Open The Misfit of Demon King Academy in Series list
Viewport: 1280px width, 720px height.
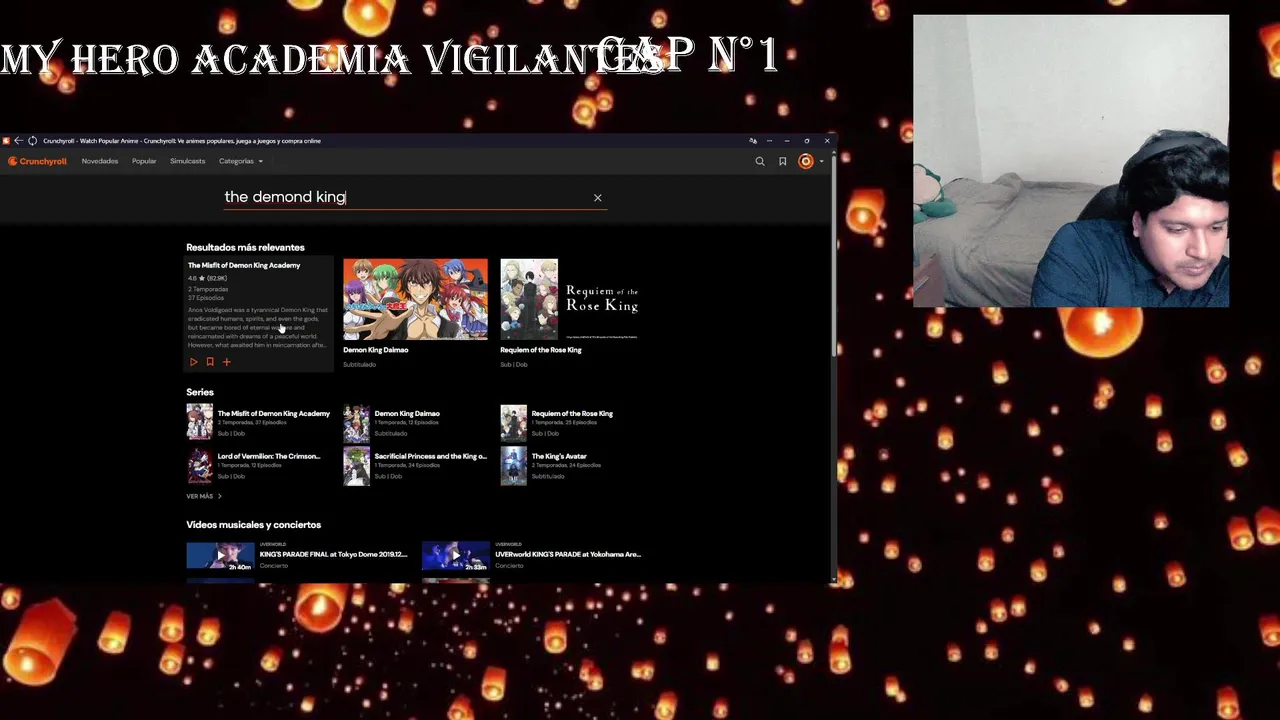[x=273, y=413]
